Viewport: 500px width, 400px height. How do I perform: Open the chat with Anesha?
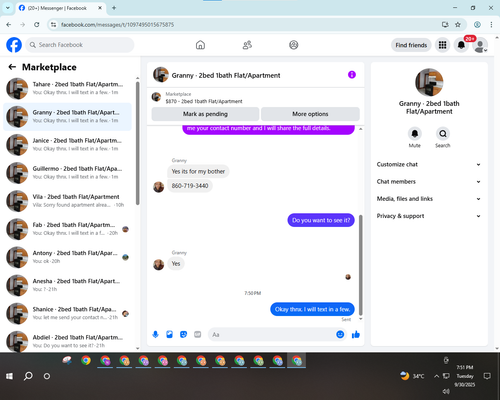pos(67,285)
